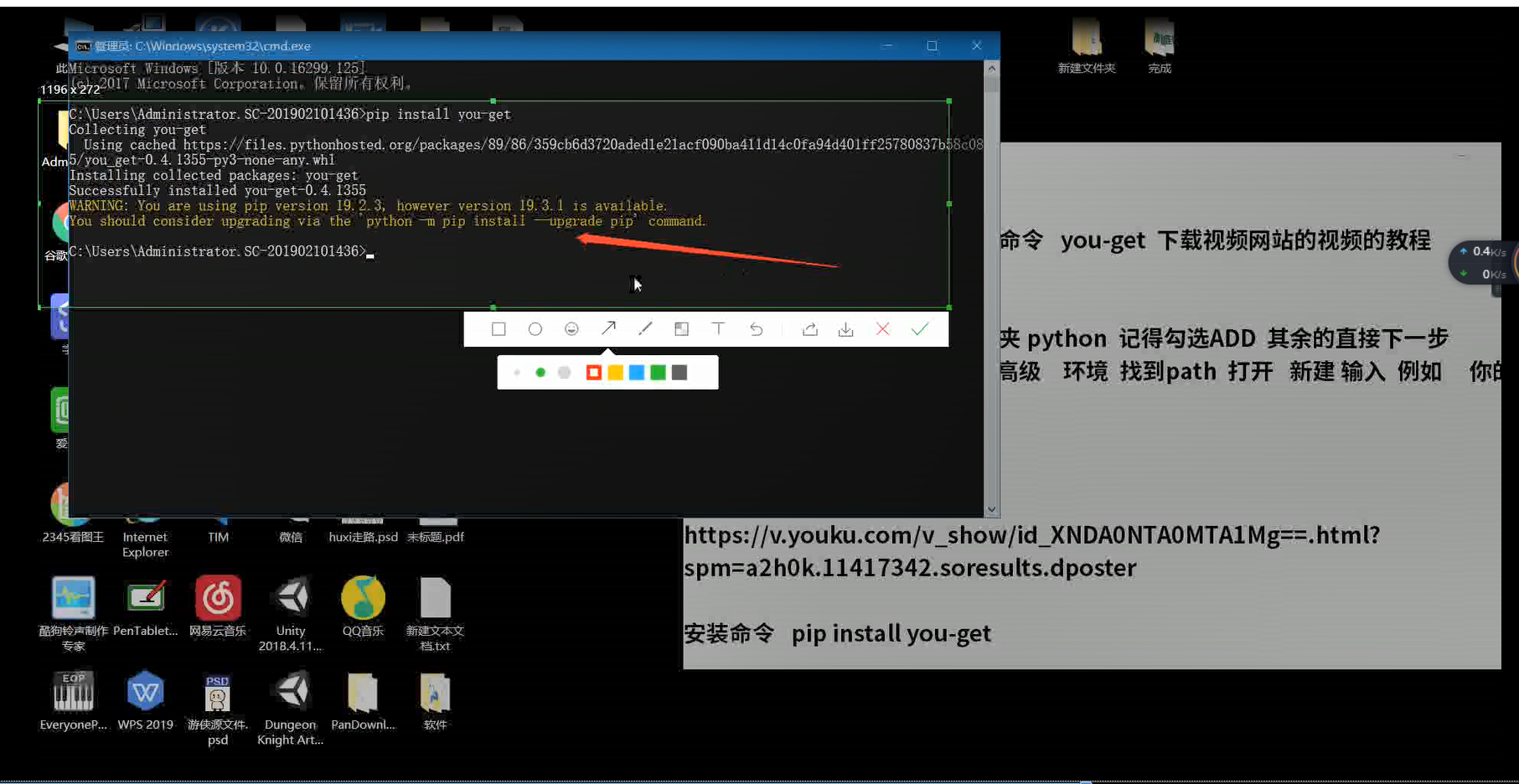1519x784 pixels.
Task: Open the 完成 desktop folder
Action: (x=1160, y=45)
